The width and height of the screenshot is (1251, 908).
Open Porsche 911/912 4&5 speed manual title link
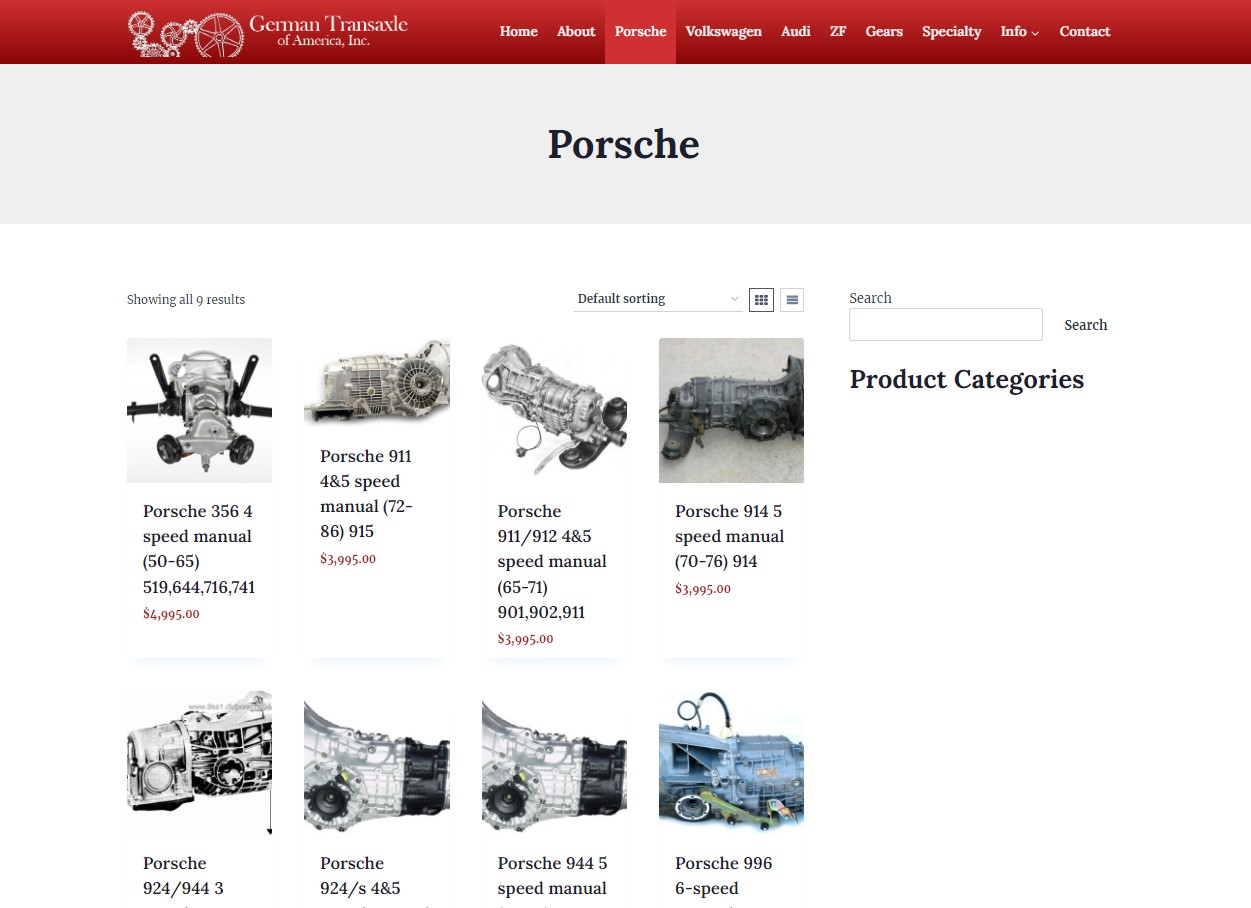[x=552, y=561]
